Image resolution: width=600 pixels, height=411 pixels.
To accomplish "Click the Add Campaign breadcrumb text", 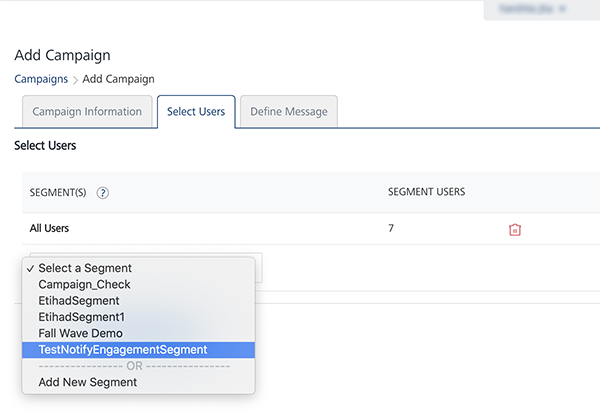I will pos(118,78).
